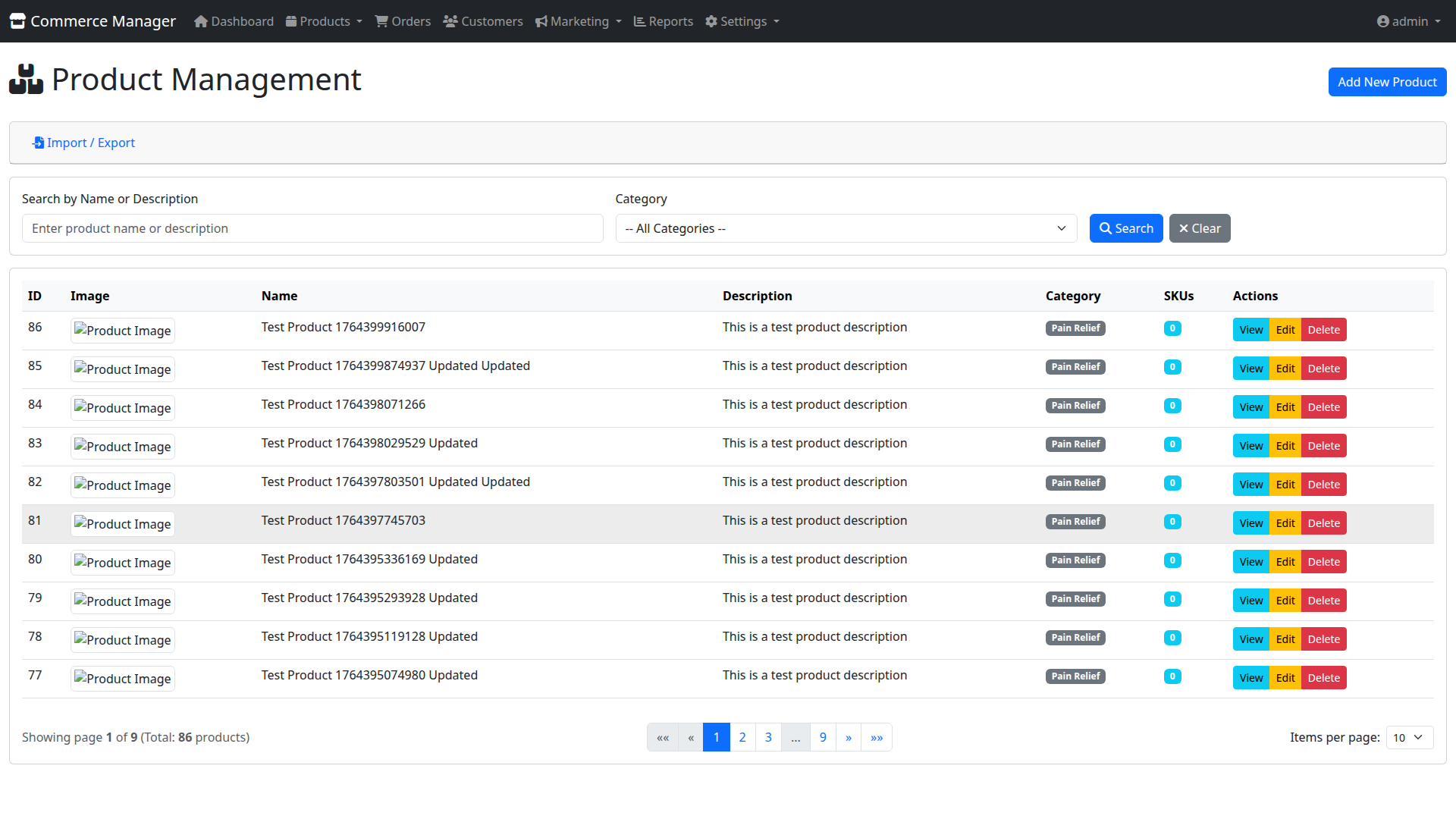Click the product name search field

(x=312, y=228)
